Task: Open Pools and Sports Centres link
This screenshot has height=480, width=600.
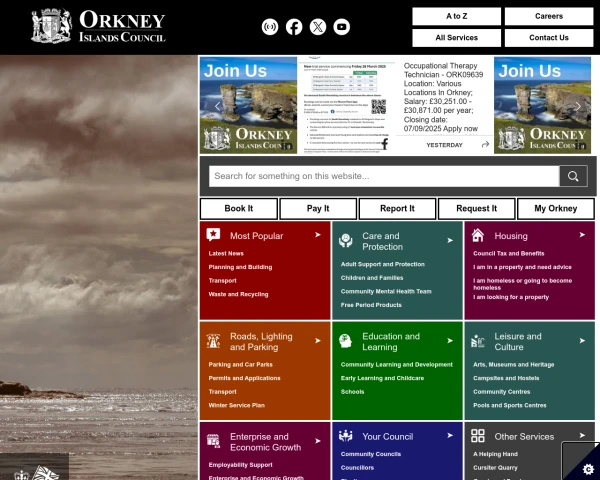Action: point(510,405)
